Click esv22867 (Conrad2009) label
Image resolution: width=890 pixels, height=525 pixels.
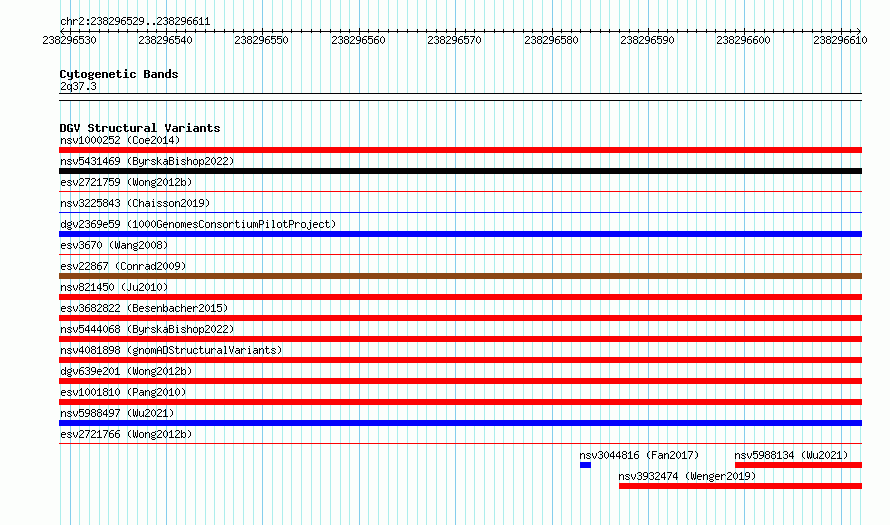123,266
